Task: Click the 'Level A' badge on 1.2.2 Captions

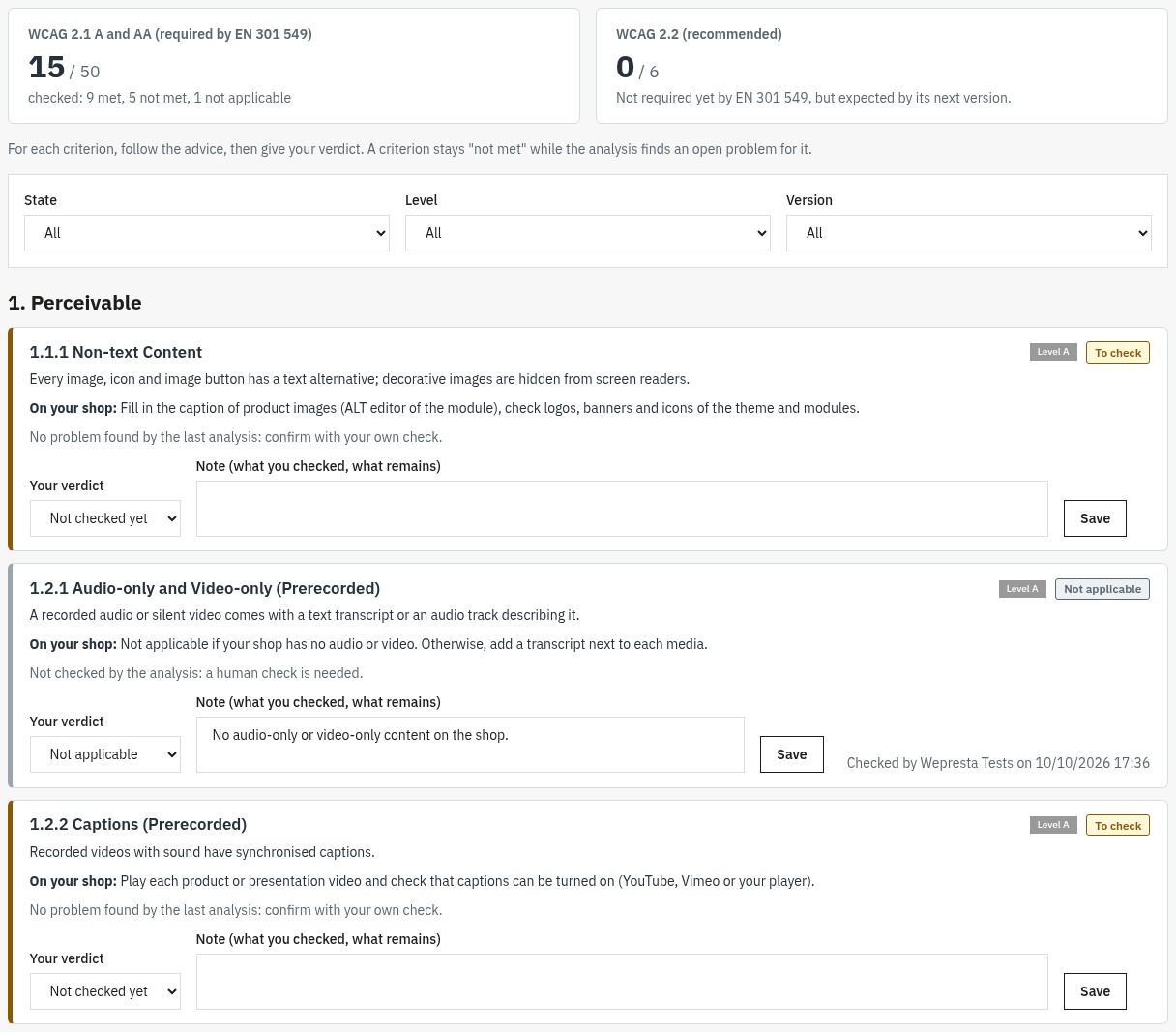Action: tap(1053, 825)
